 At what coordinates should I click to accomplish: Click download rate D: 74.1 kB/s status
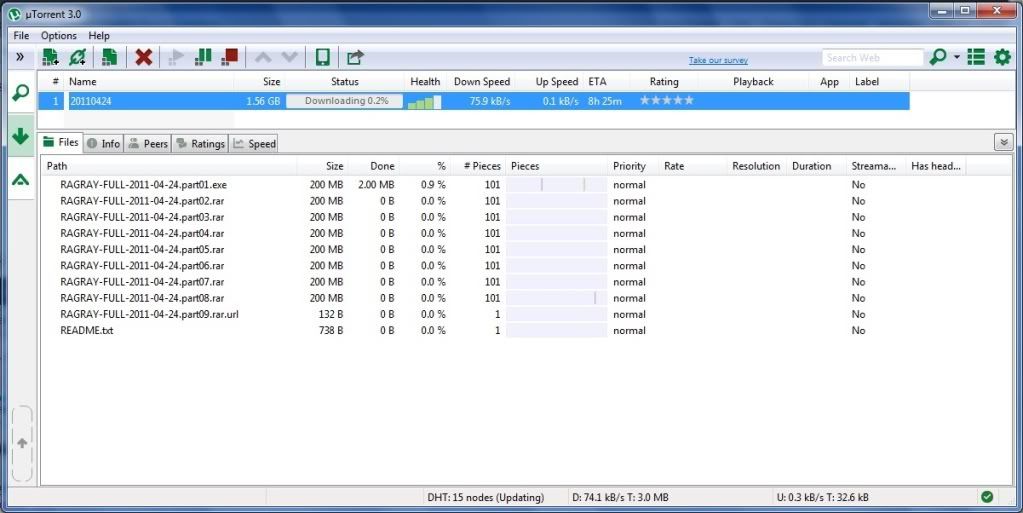click(620, 497)
